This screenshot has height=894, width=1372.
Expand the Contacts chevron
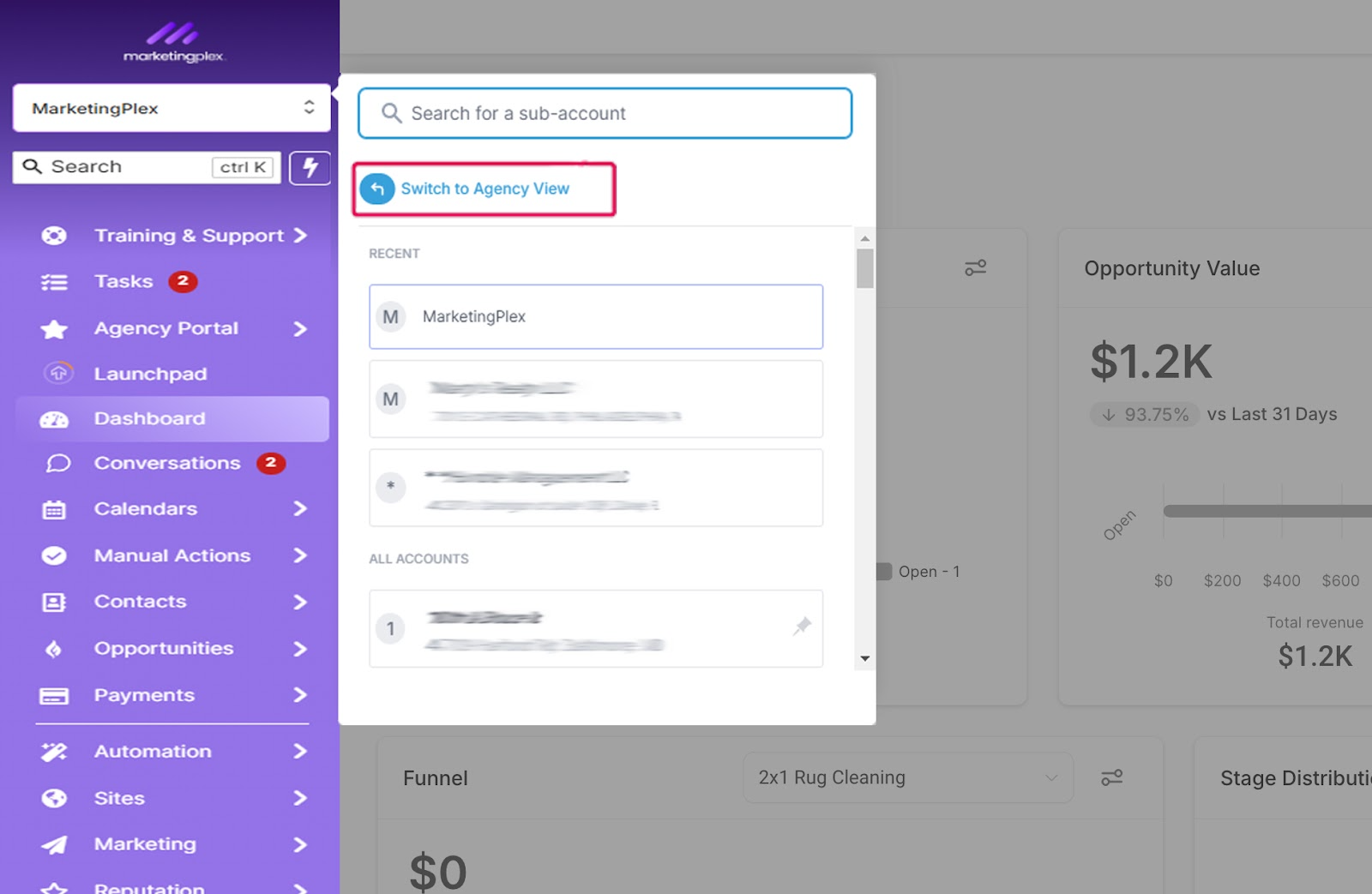[300, 603]
